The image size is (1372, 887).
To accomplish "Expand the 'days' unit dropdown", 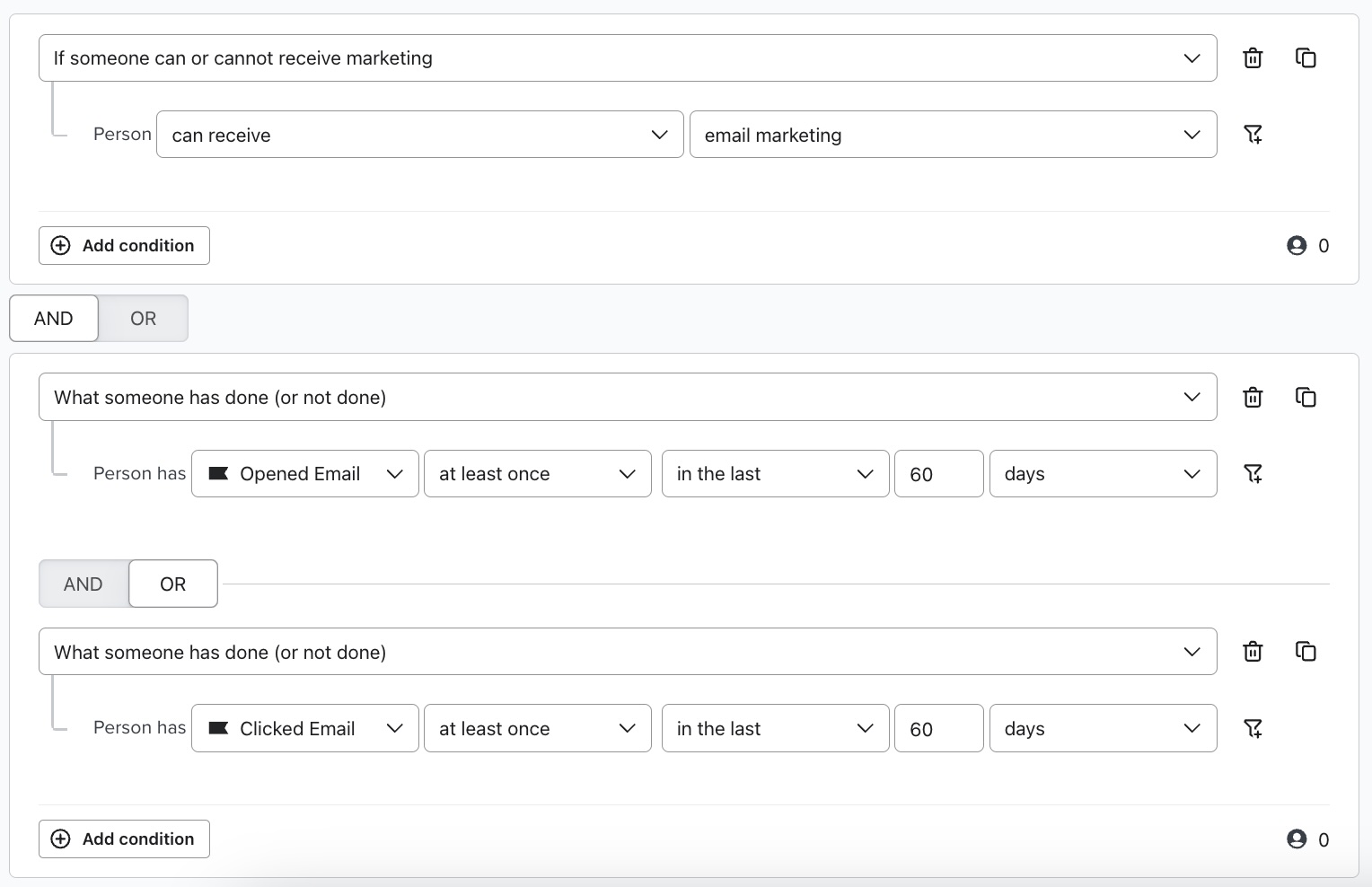I will pos(1103,473).
